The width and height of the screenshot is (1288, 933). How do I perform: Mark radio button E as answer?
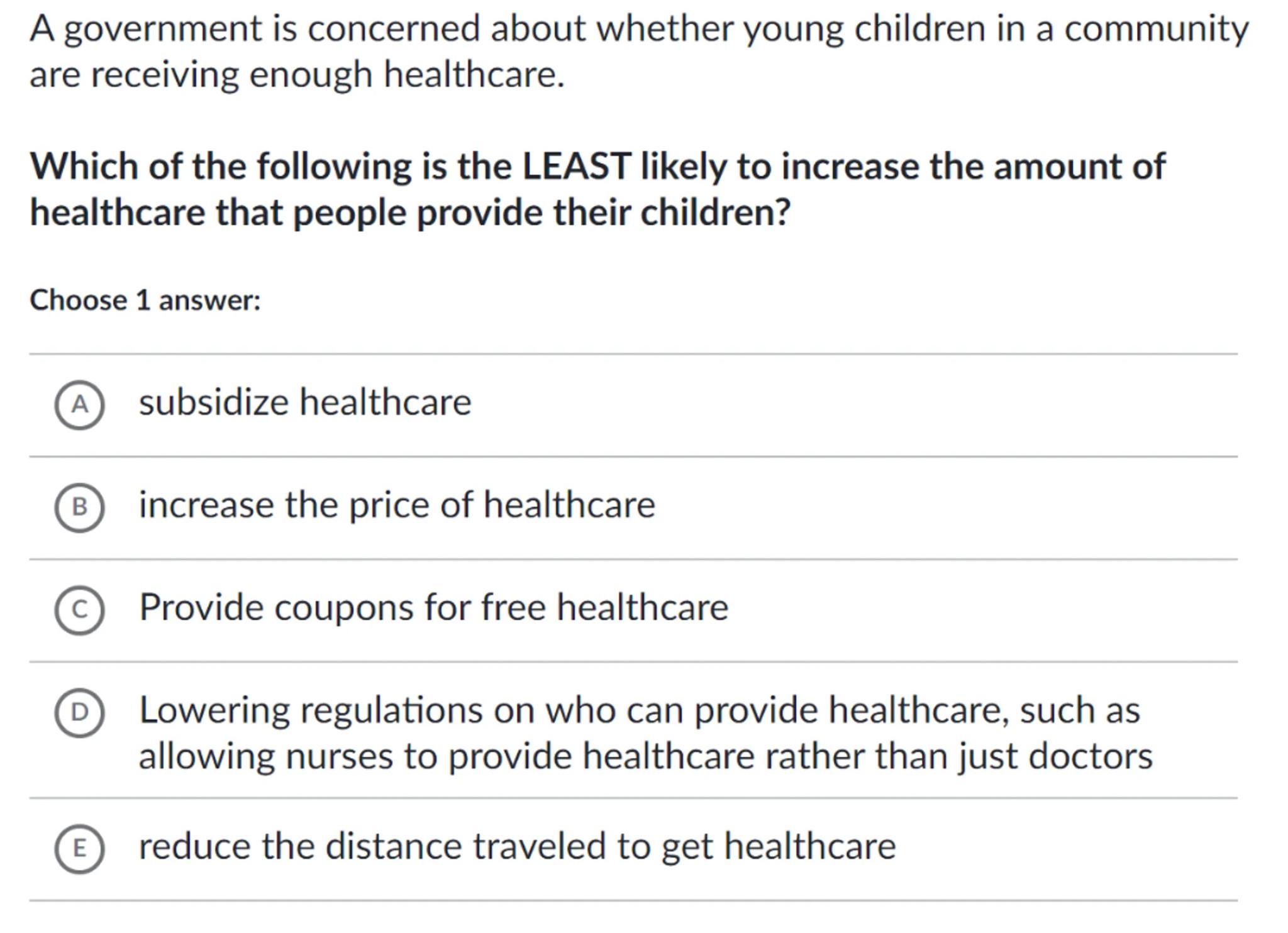pyautogui.click(x=79, y=849)
